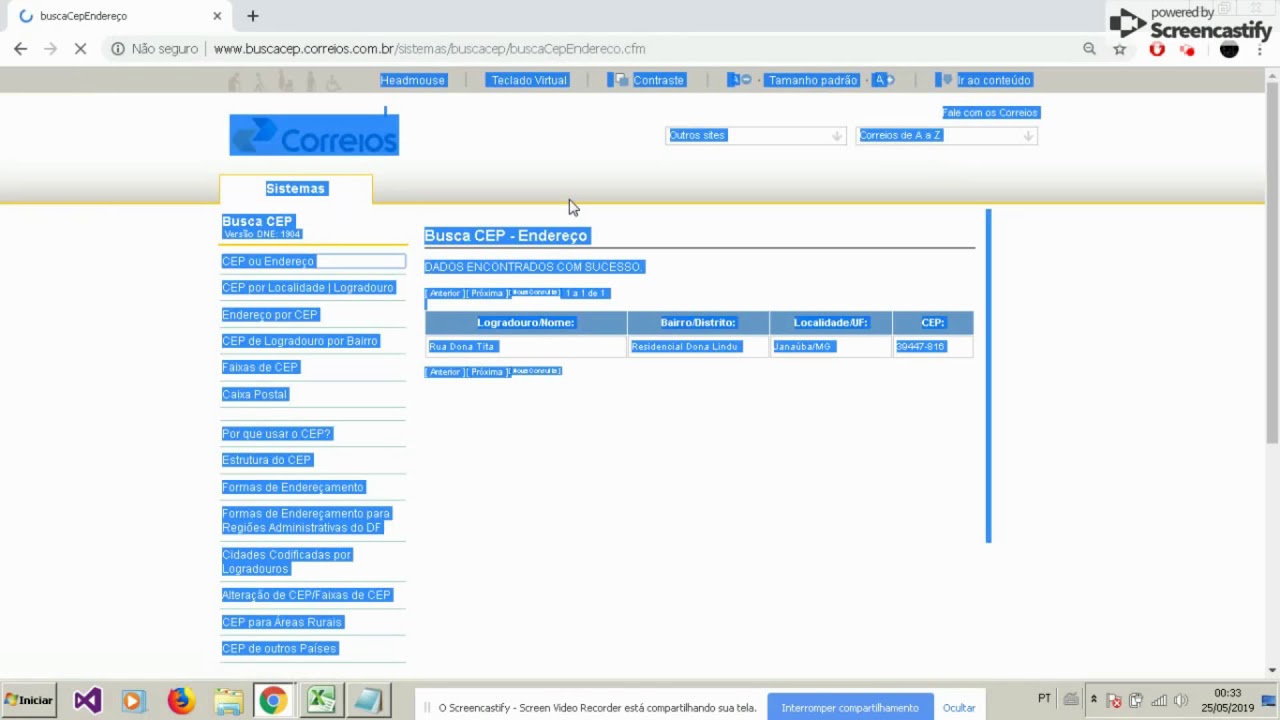Click the volume icon in system tray

[1180, 700]
